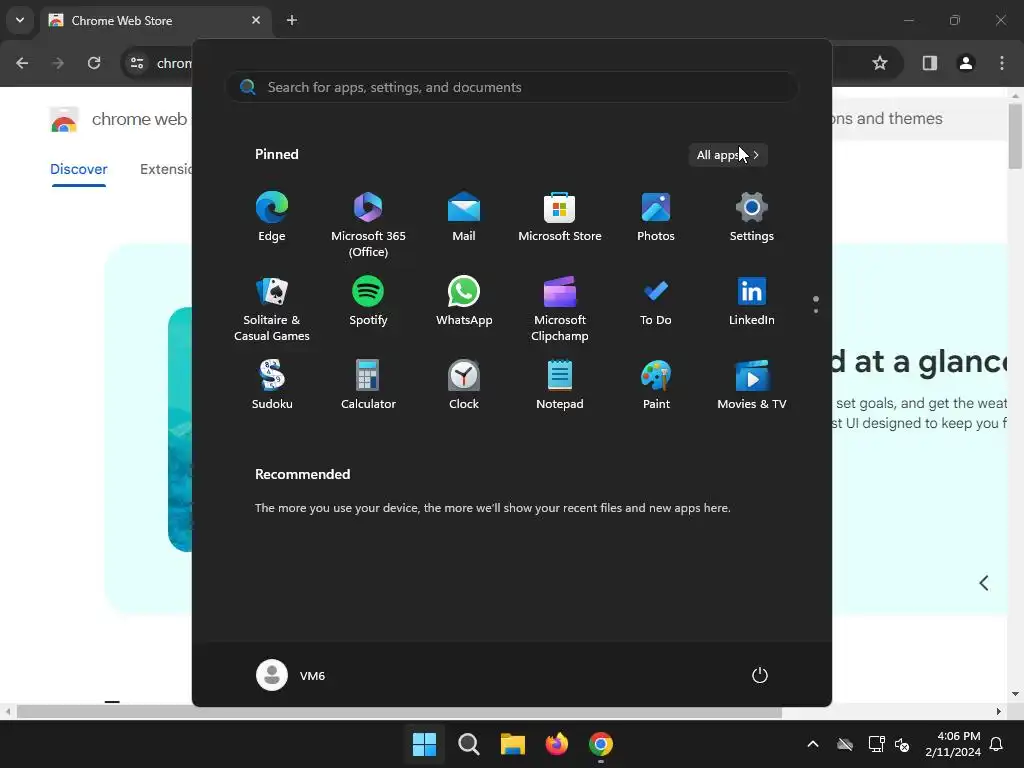Click the Windows Start button on taskbar
Viewport: 1024px width, 768px height.
click(424, 744)
